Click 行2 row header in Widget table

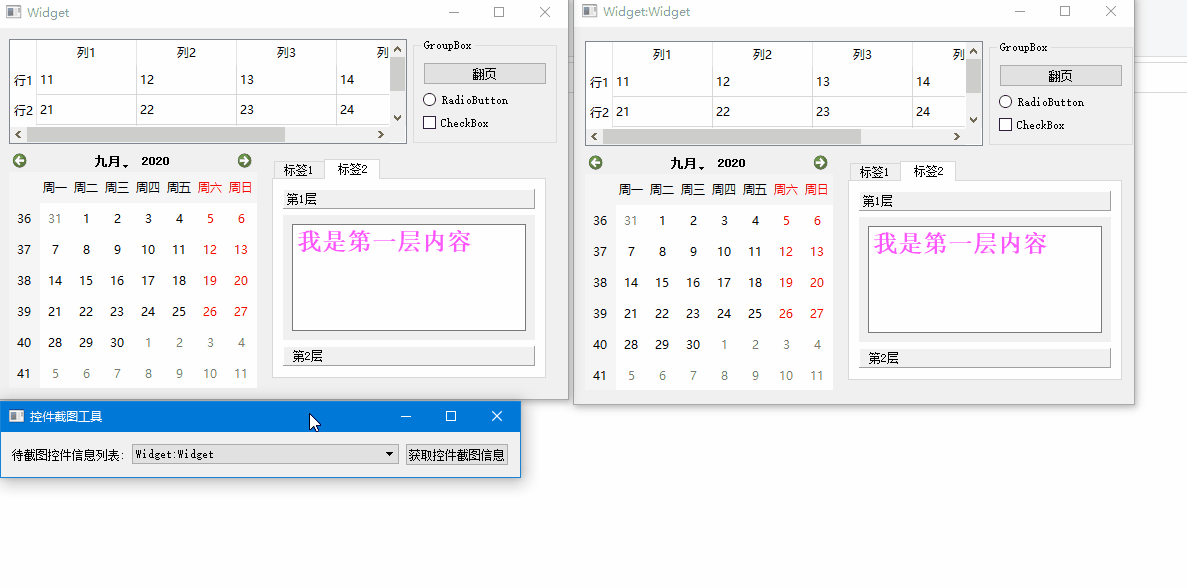(23, 110)
